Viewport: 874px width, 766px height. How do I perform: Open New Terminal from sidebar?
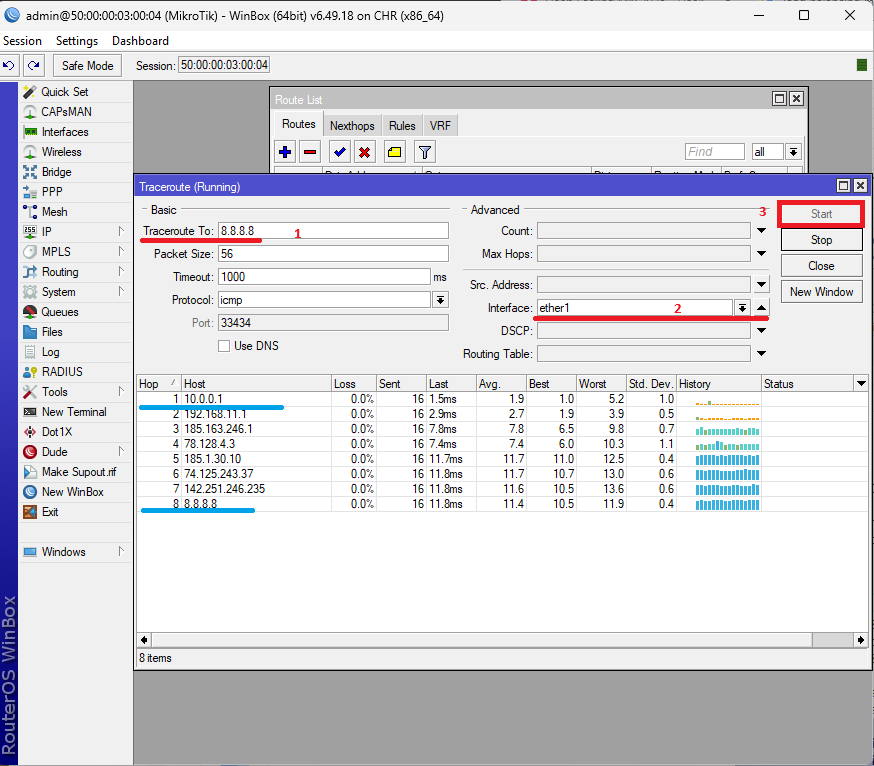click(73, 412)
